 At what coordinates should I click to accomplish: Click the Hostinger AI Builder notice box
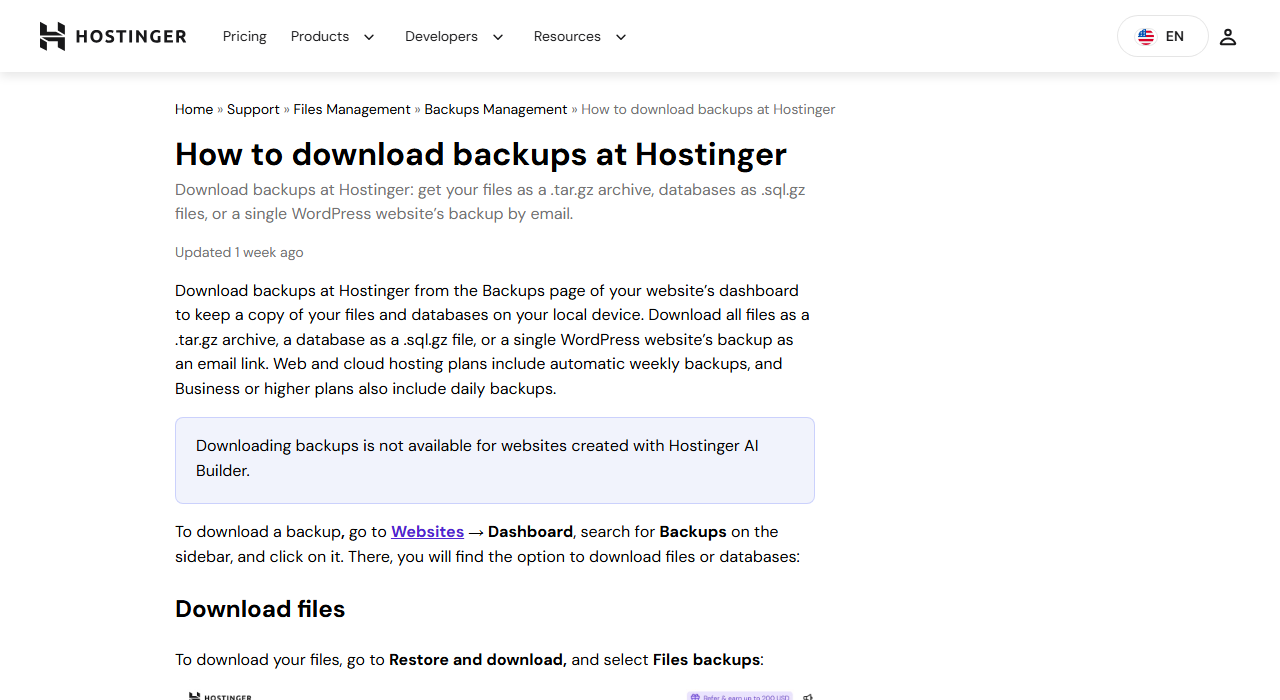[495, 460]
